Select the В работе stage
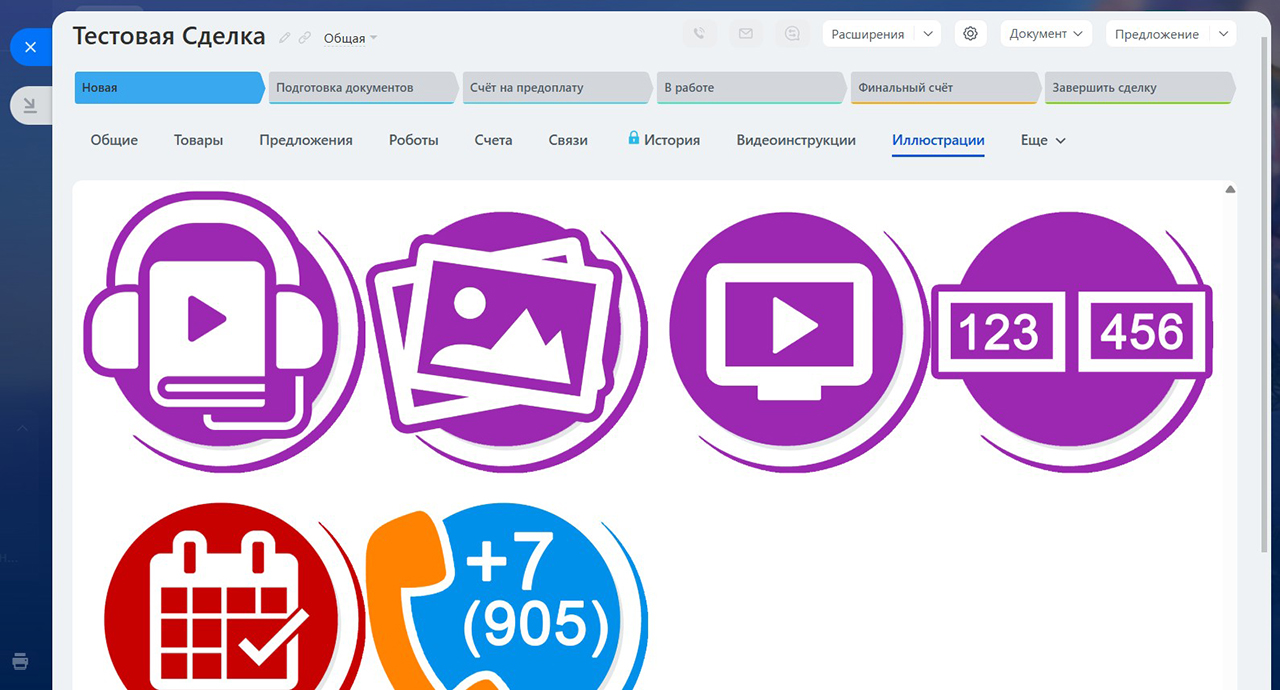The height and width of the screenshot is (690, 1280). (750, 88)
